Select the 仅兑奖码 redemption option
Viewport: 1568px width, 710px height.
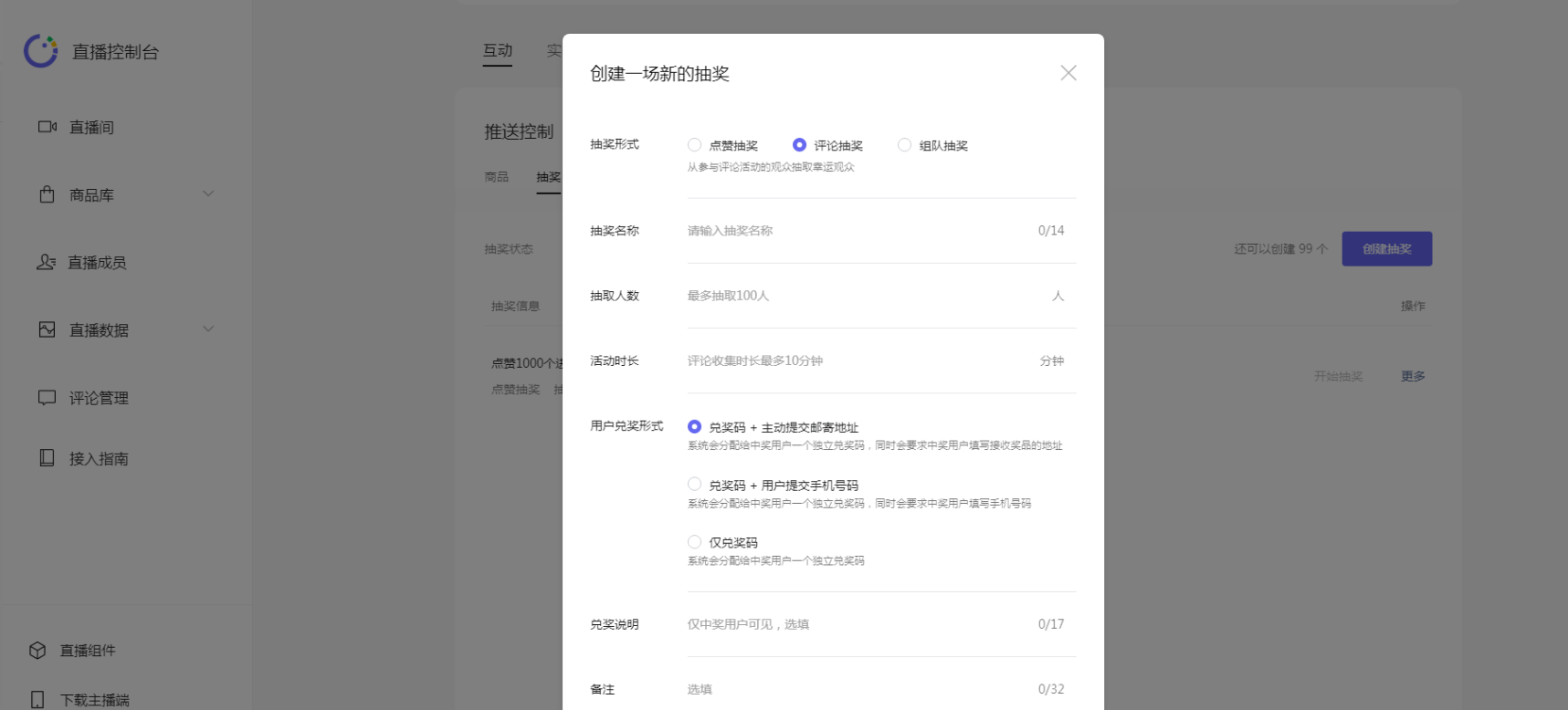695,542
